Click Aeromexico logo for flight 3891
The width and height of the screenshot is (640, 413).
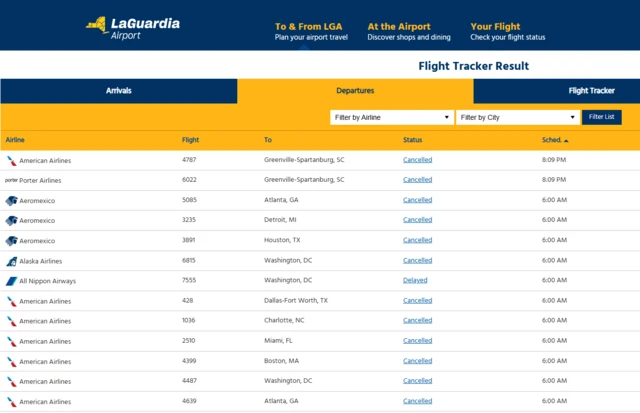click(x=11, y=241)
